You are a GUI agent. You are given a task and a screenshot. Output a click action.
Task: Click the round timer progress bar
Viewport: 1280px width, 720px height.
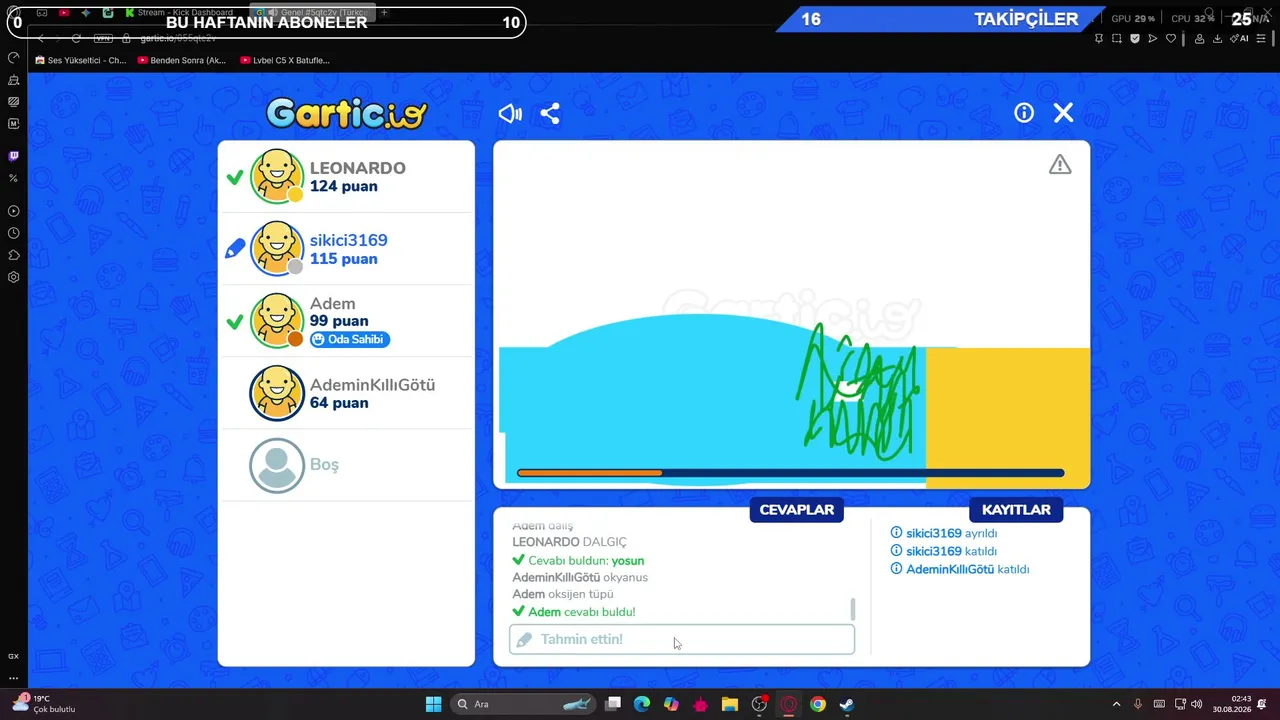click(x=790, y=473)
